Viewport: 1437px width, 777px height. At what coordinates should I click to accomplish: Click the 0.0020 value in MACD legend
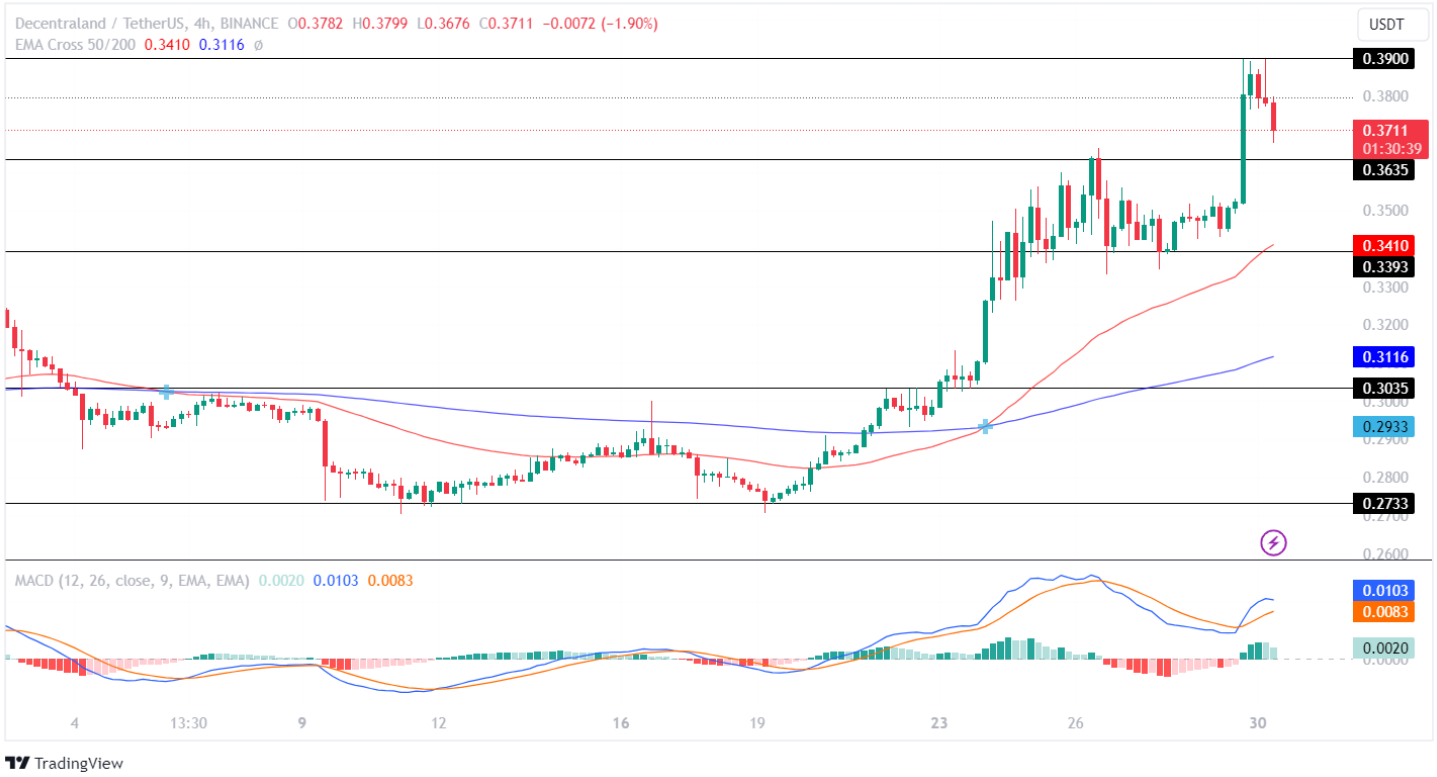click(279, 580)
